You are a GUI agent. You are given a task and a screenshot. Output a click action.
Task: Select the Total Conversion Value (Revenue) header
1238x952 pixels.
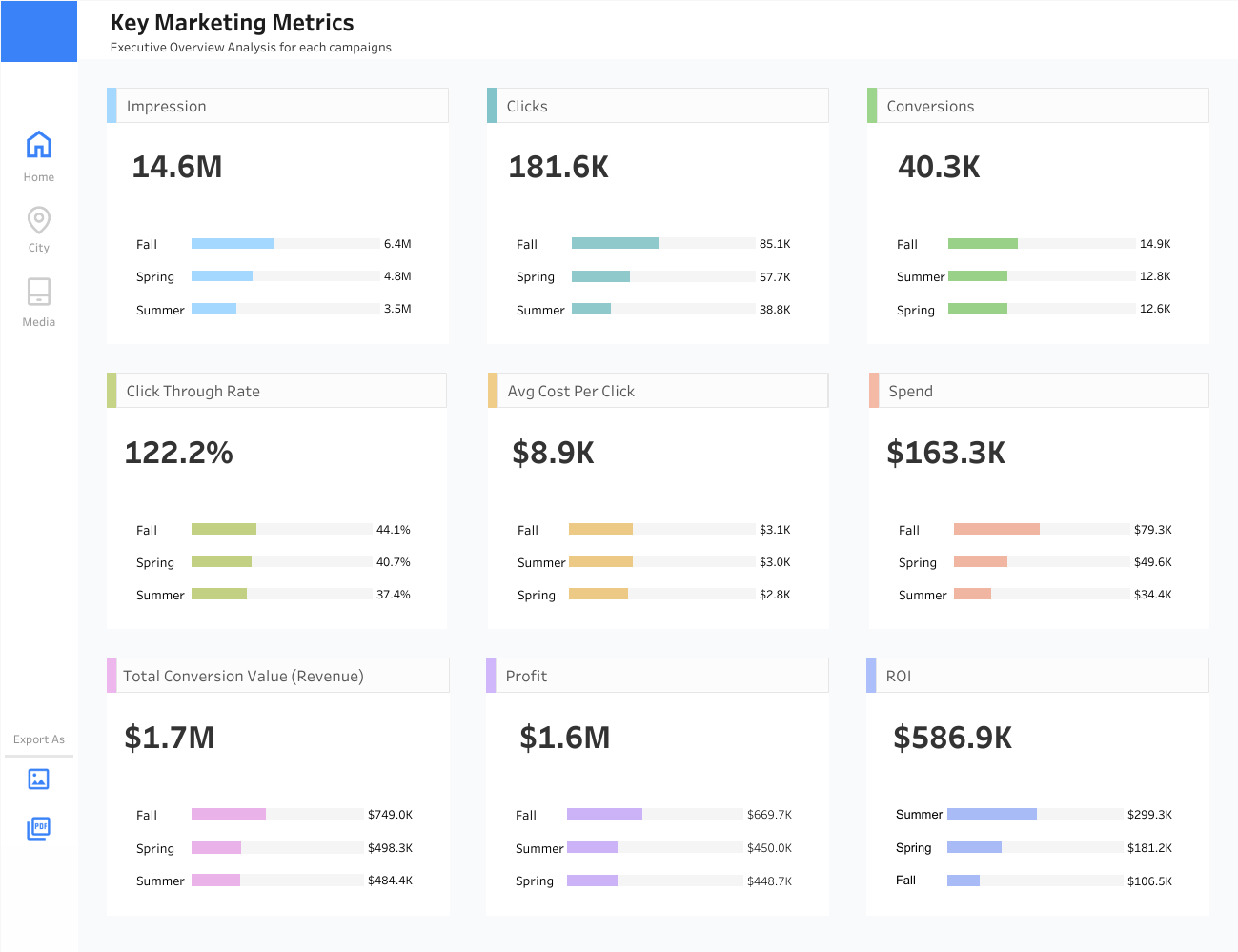point(277,676)
